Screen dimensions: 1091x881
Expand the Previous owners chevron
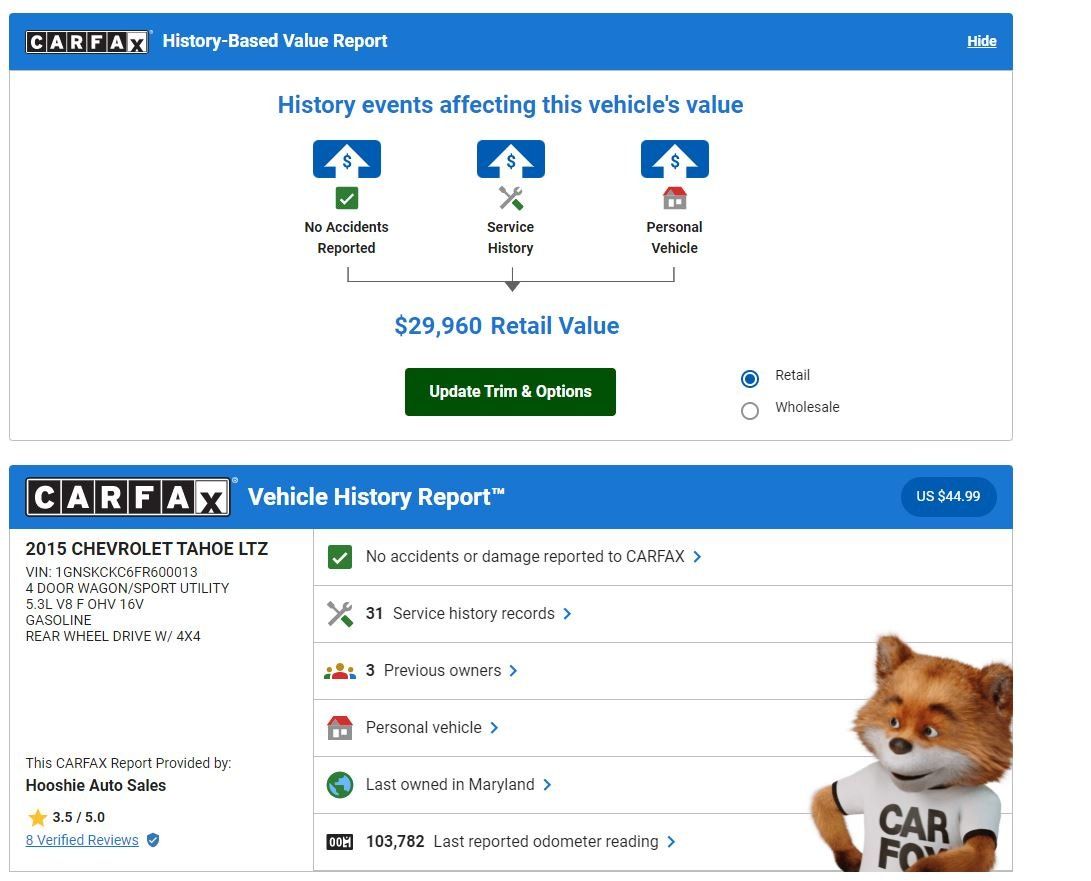coord(513,671)
